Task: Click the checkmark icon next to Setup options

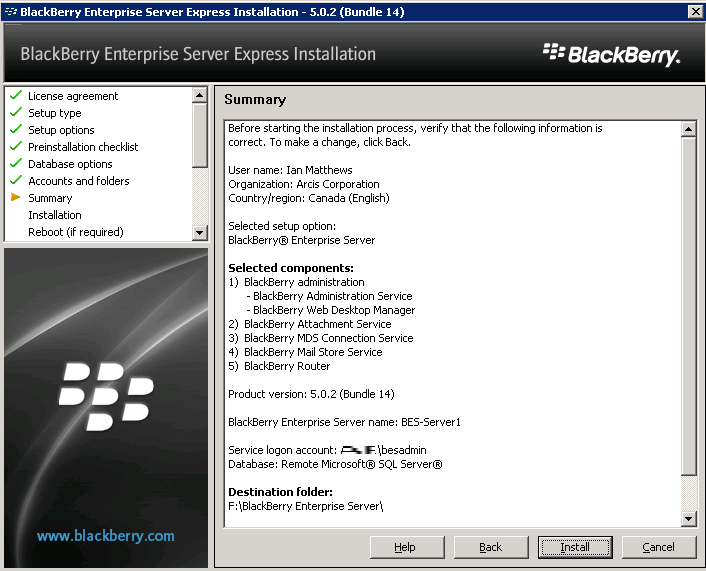Action: 16,130
